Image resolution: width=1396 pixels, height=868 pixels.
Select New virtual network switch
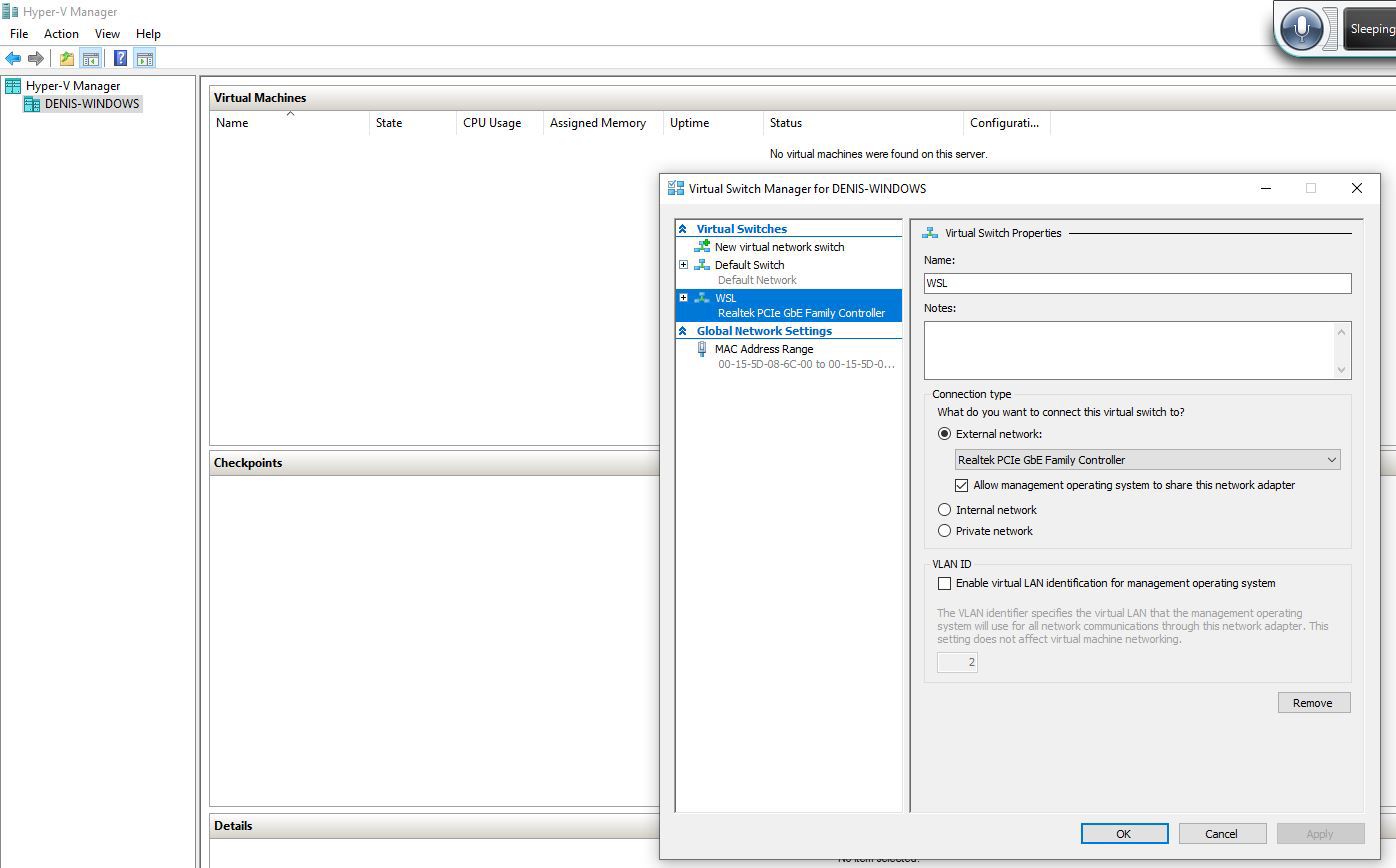click(779, 246)
